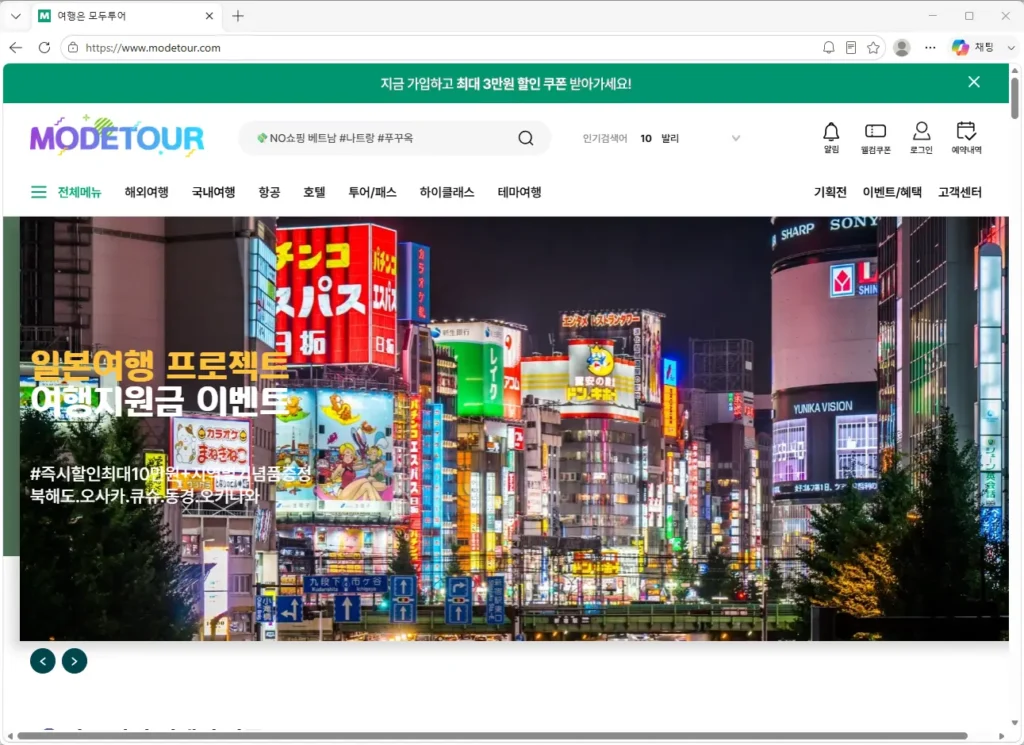Viewport: 1024px width, 745px height.
Task: Open the 하이클래스 menu
Action: [447, 192]
